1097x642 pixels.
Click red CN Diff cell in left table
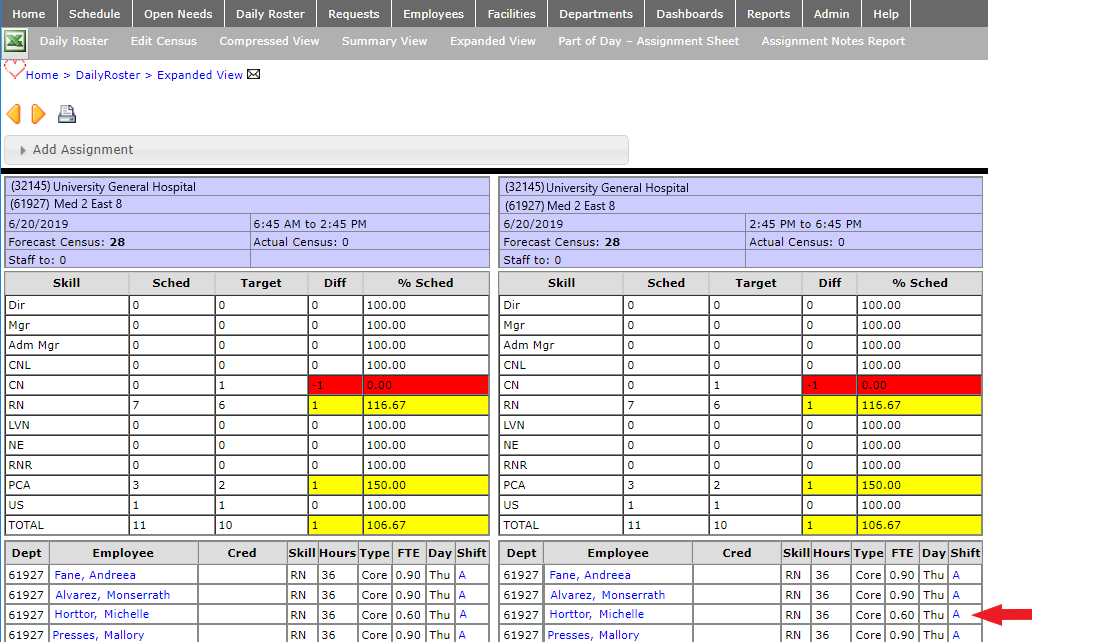click(335, 385)
